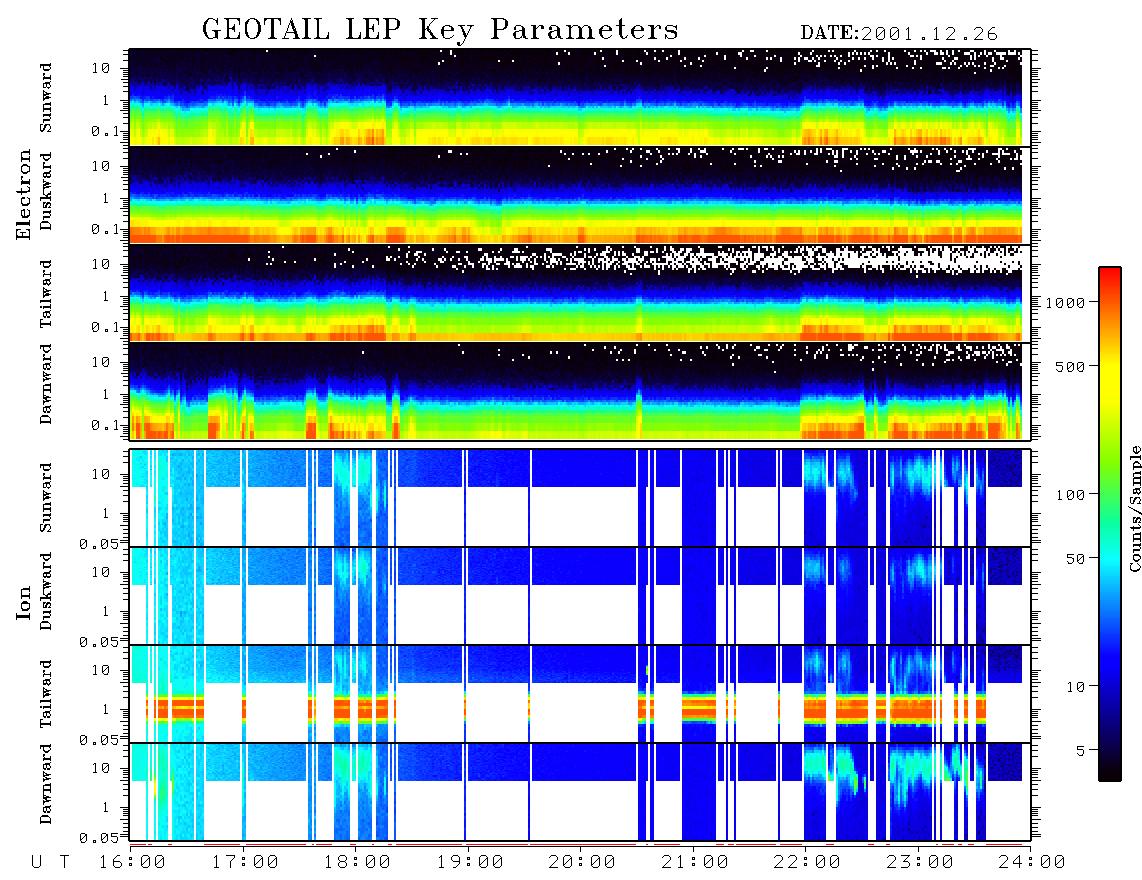Viewport: 1142px width, 880px height.
Task: Click the vertical "Ion" group label
Action: [24, 603]
